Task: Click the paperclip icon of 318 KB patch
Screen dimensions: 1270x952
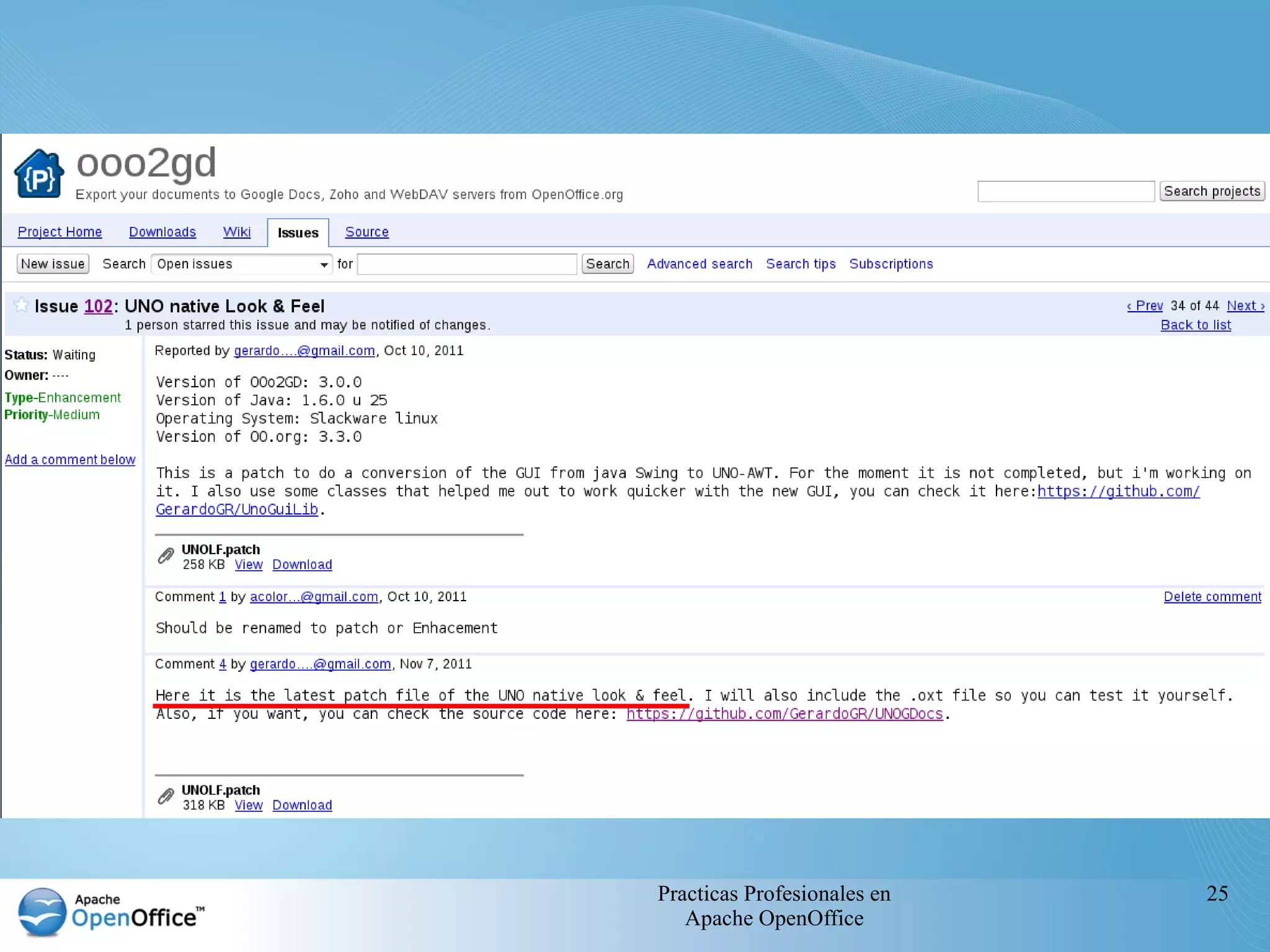Action: pos(166,796)
